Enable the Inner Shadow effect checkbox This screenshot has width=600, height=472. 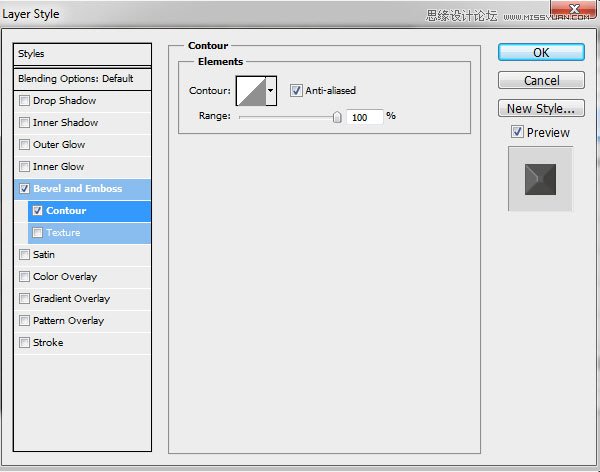click(x=24, y=122)
